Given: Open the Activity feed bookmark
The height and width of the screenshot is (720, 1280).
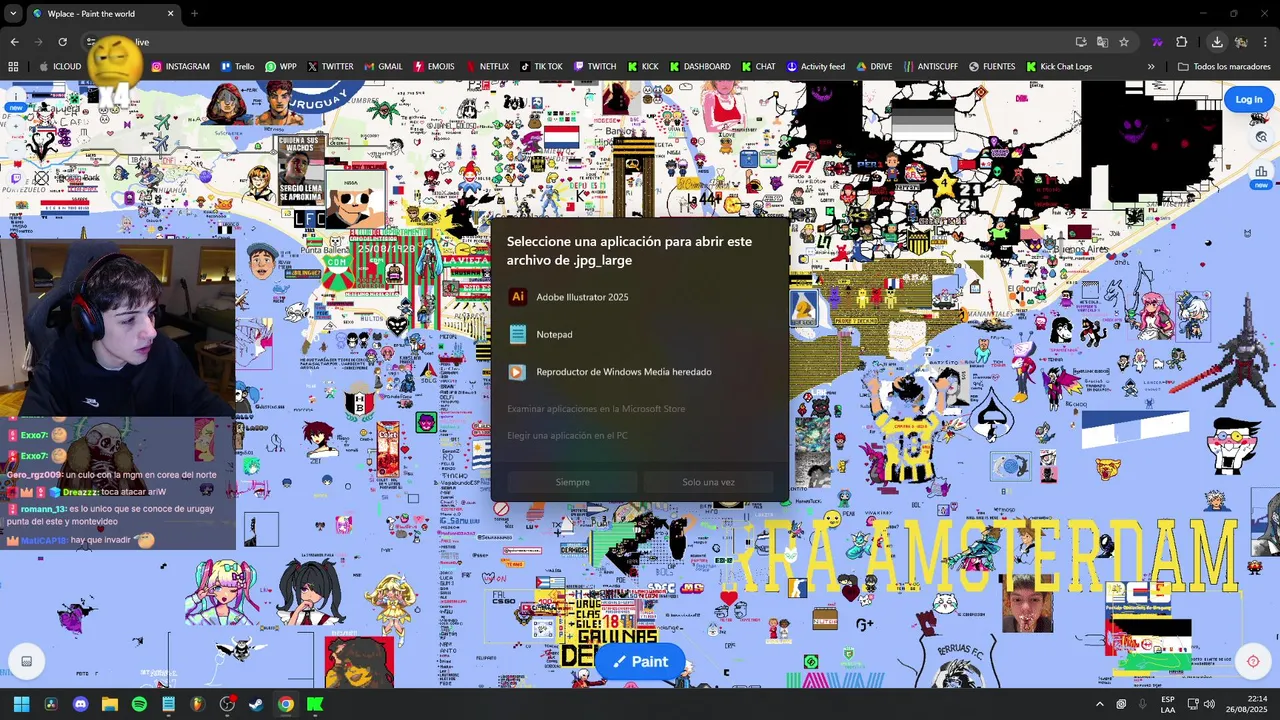Looking at the screenshot, I should [815, 67].
